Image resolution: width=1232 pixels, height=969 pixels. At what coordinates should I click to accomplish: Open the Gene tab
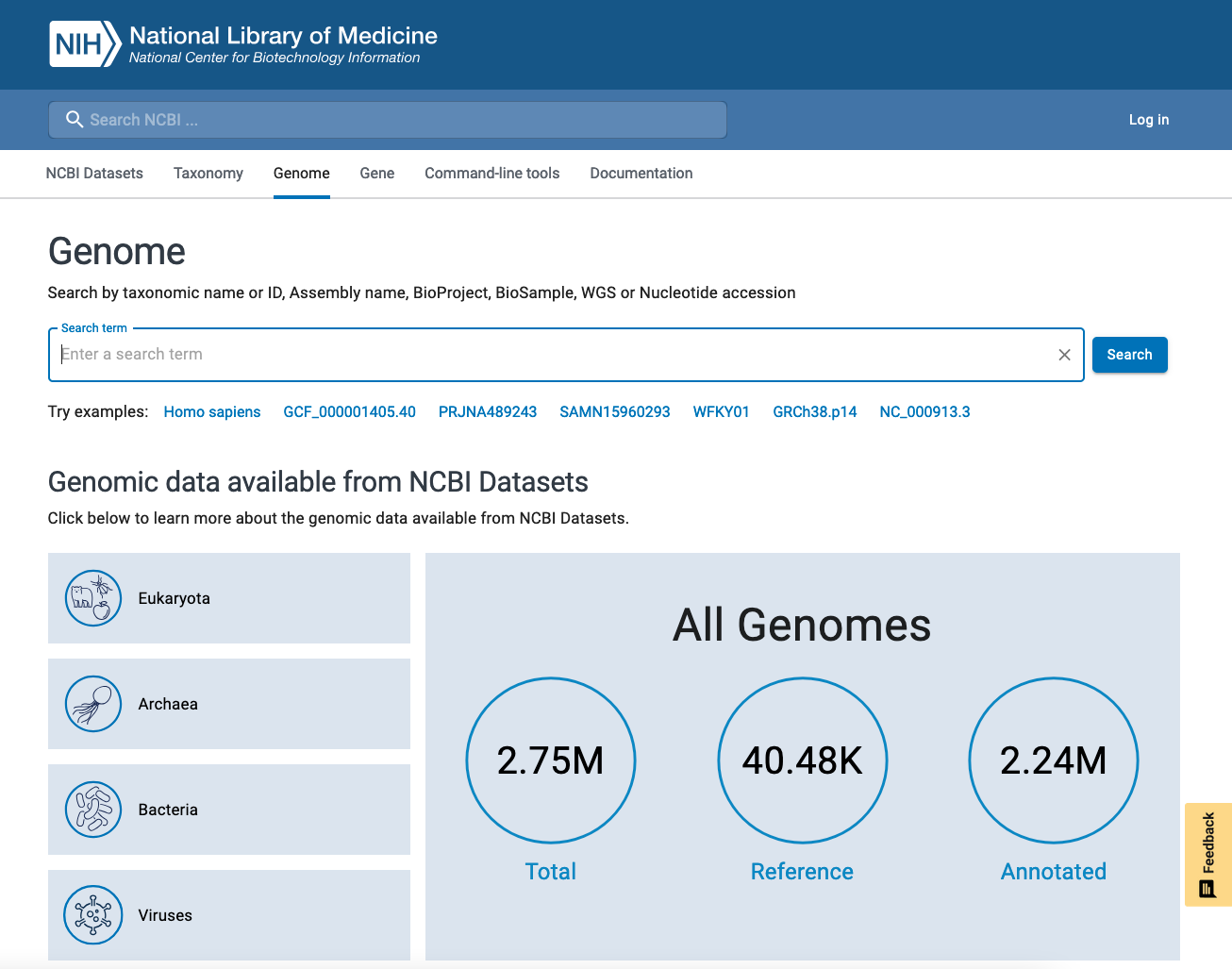coord(376,174)
